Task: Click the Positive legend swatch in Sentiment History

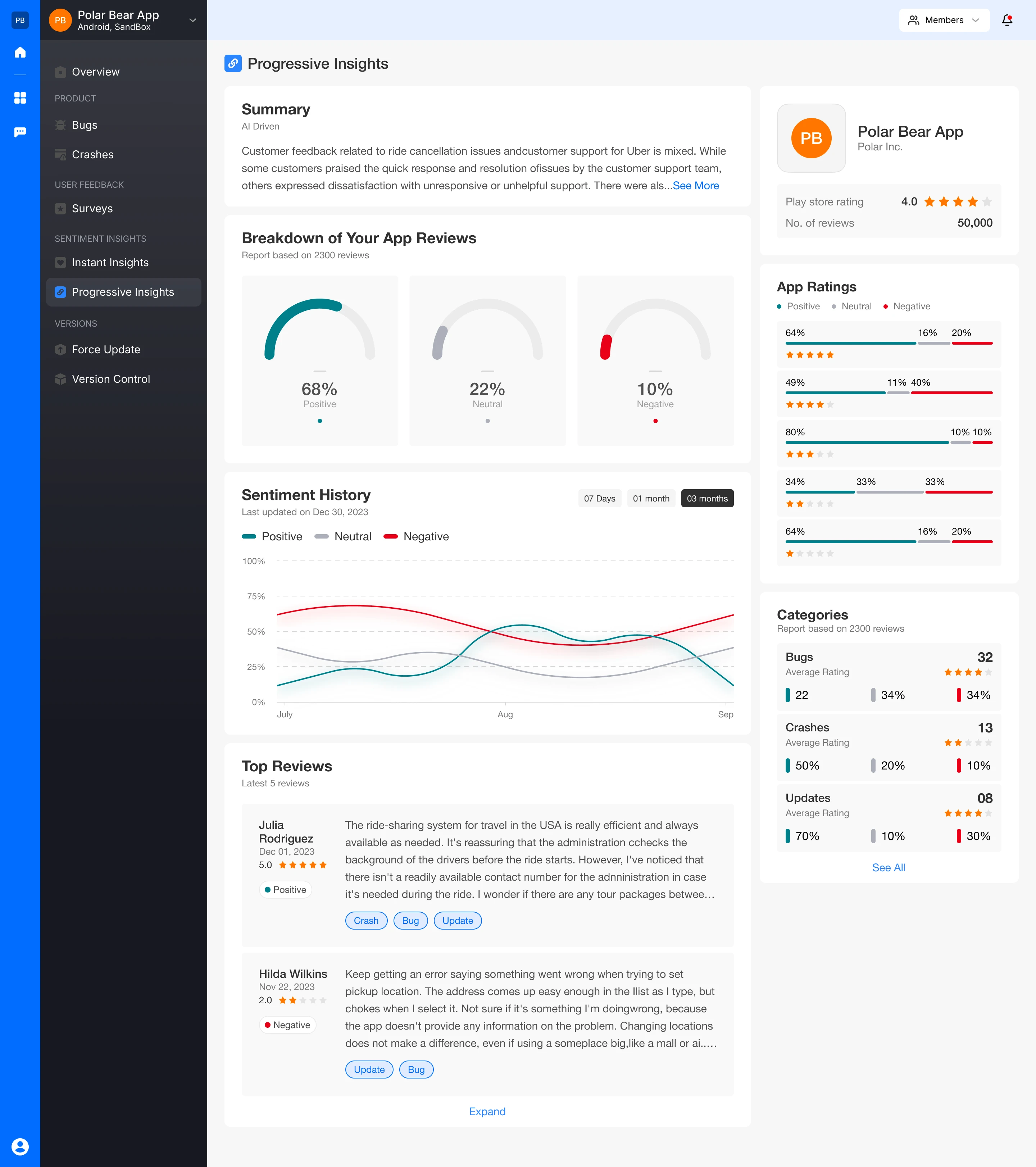Action: 249,537
